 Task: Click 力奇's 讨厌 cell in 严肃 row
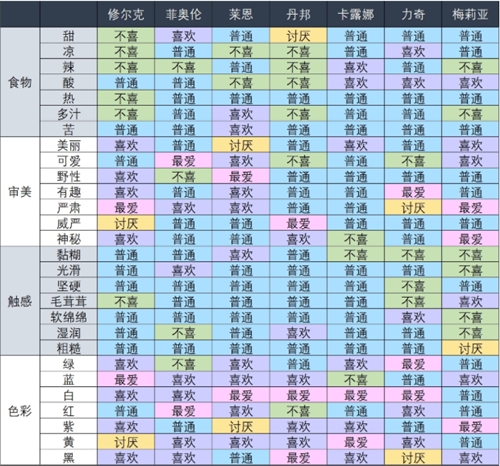coord(413,207)
